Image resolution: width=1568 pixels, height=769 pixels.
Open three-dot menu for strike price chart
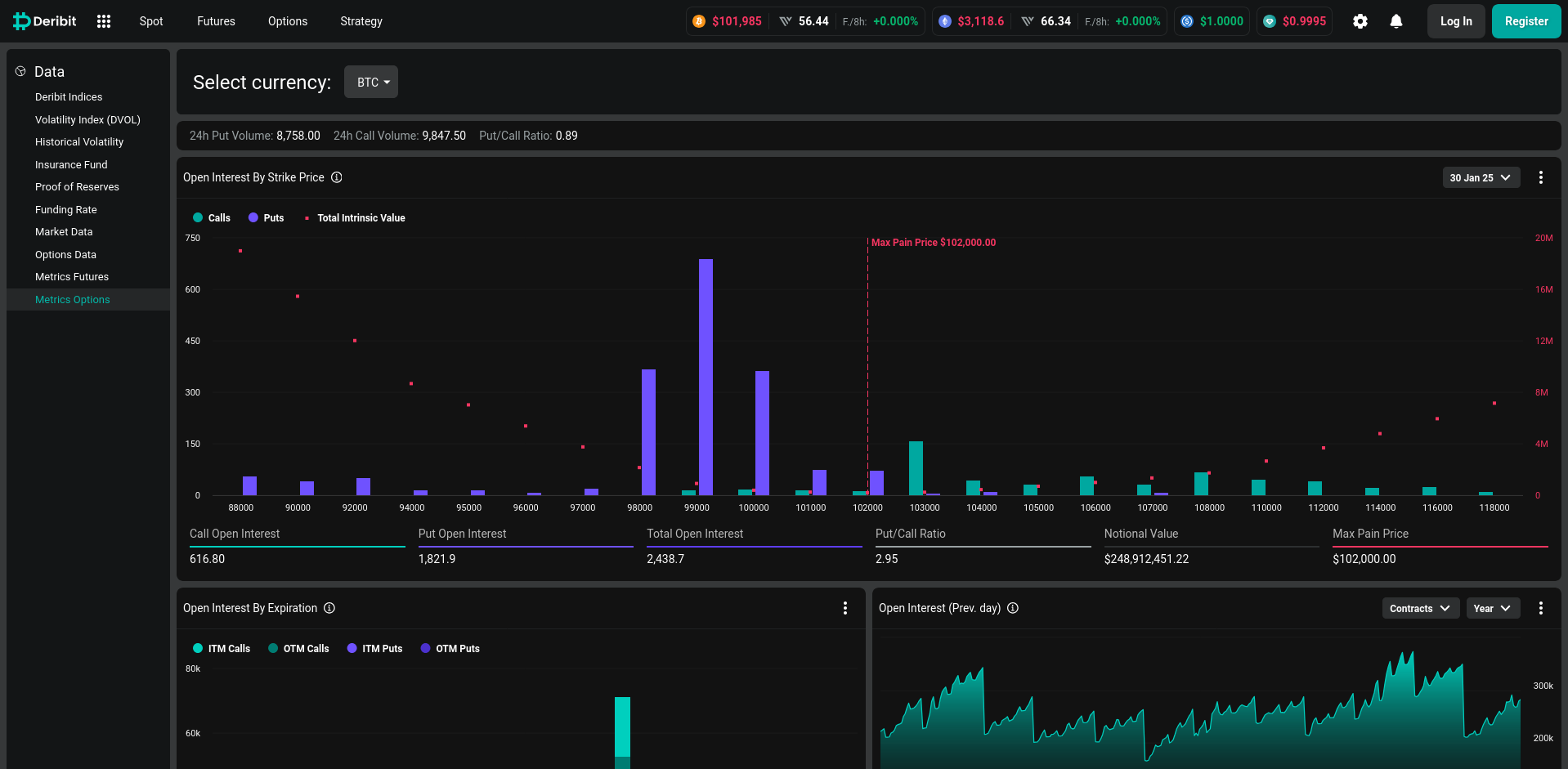[1540, 177]
